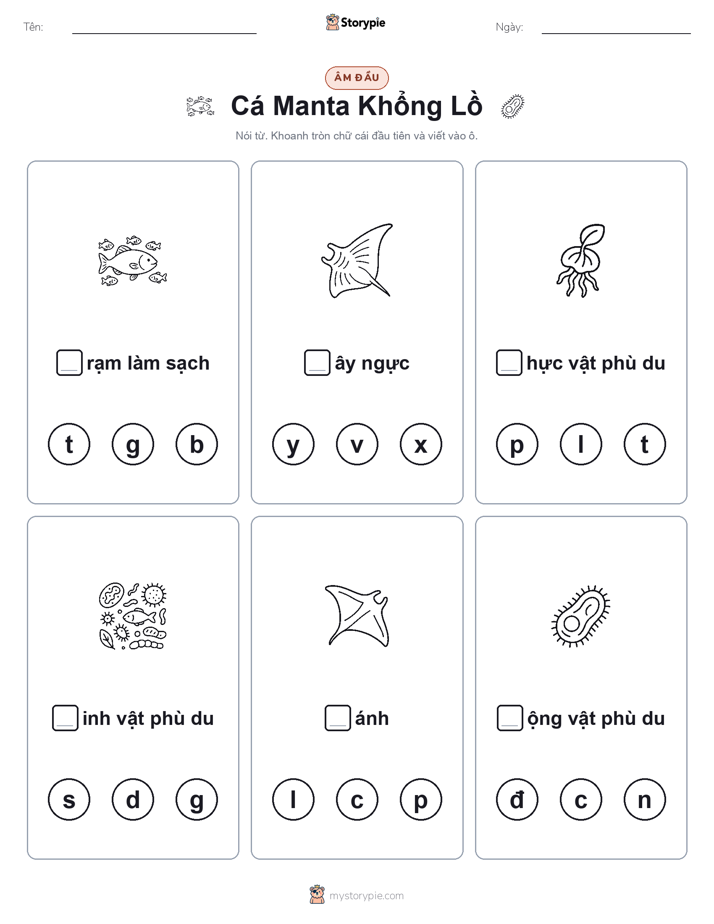Click the small bacteria icon beside the title
This screenshot has height=924, width=714.
(513, 107)
